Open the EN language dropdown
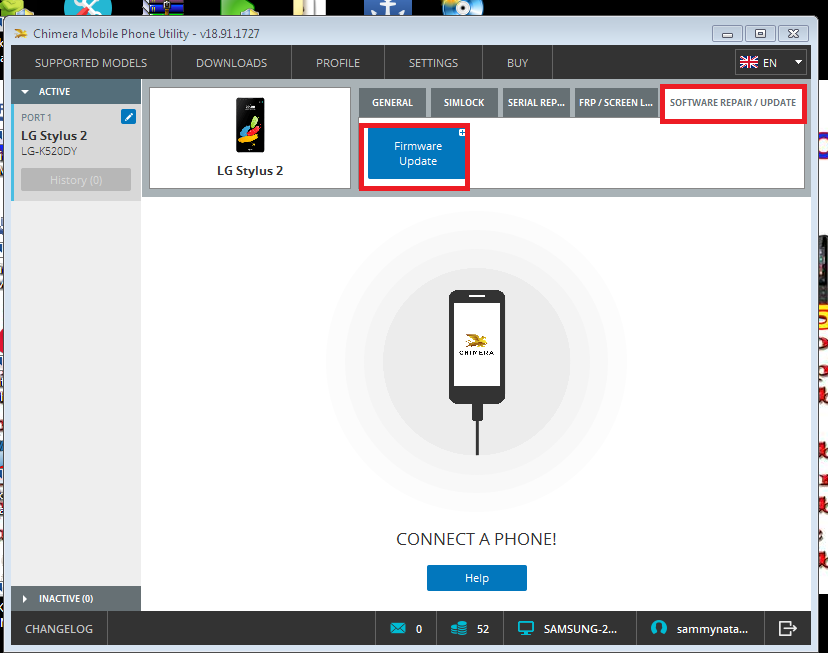This screenshot has height=653, width=828. [x=770, y=62]
